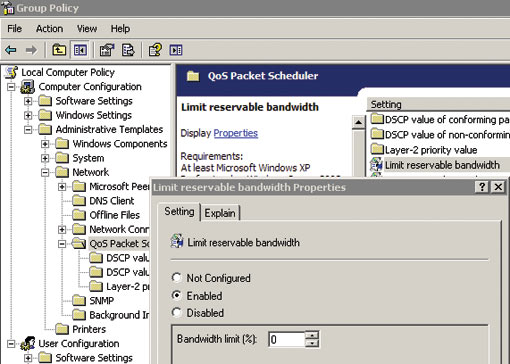Select the Printers tree item
This screenshot has width=510, height=364.
tap(89, 329)
